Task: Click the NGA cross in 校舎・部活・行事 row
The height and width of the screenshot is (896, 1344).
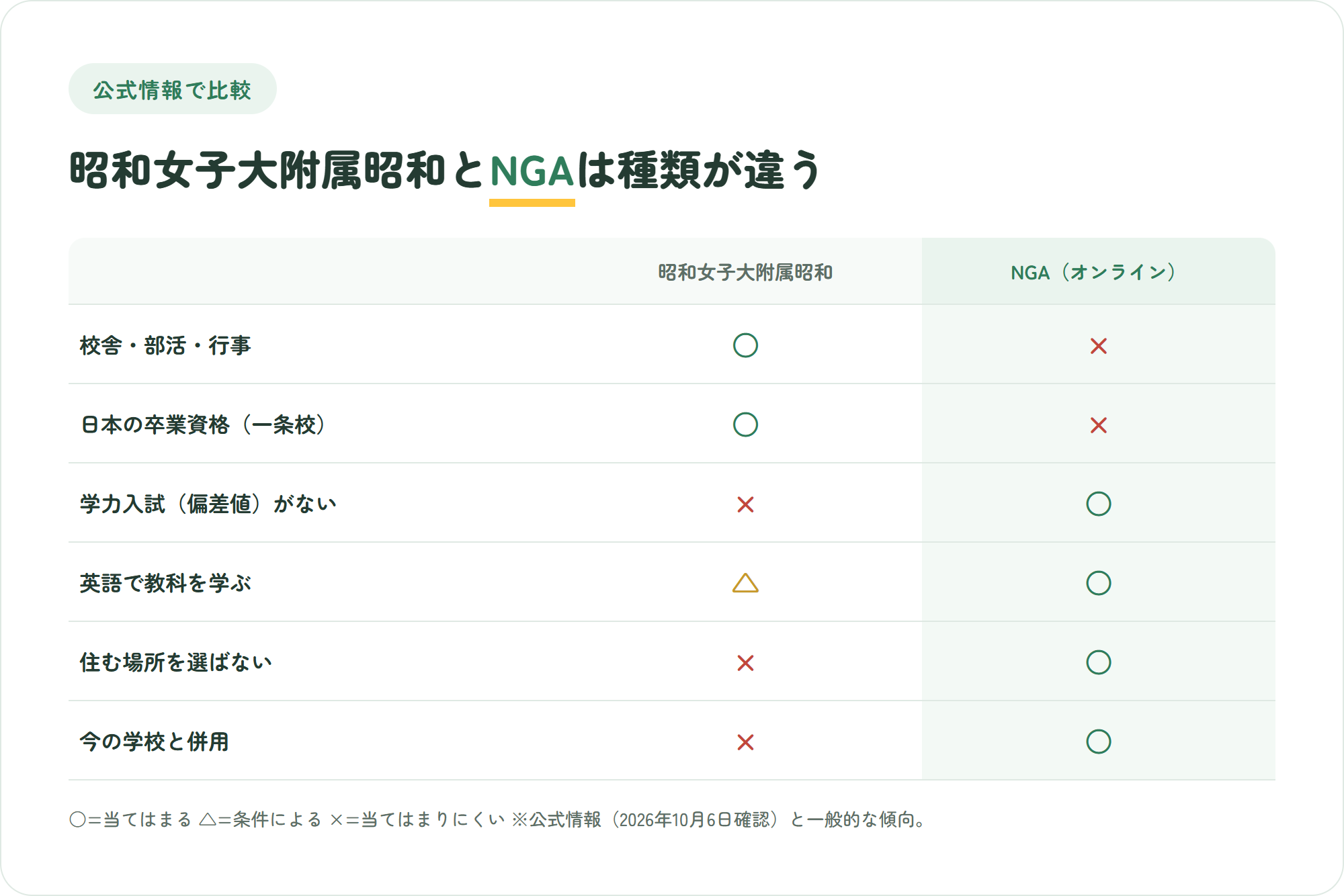Action: coord(1099,346)
